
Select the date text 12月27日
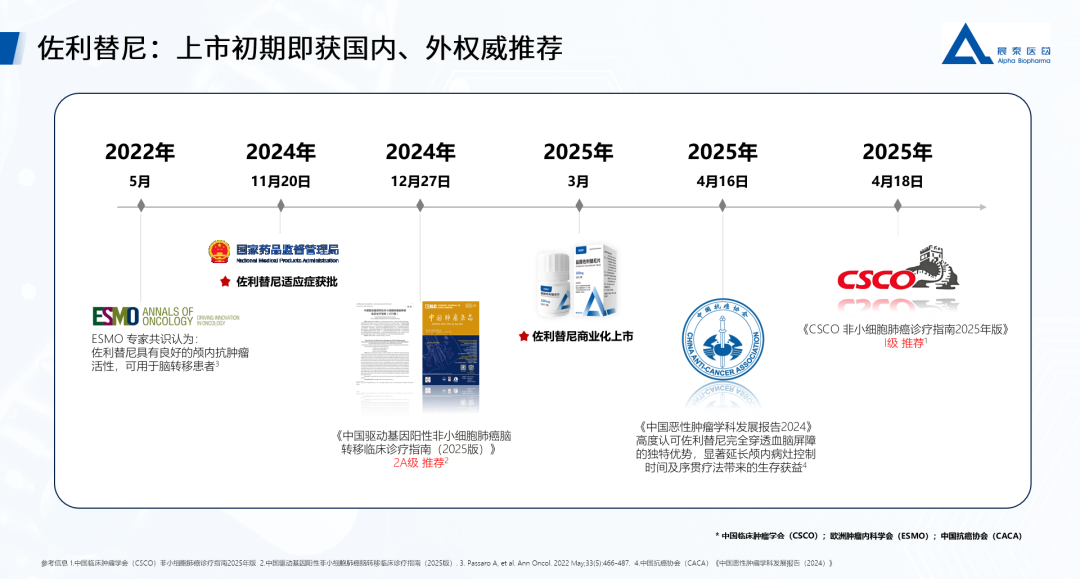pos(420,182)
